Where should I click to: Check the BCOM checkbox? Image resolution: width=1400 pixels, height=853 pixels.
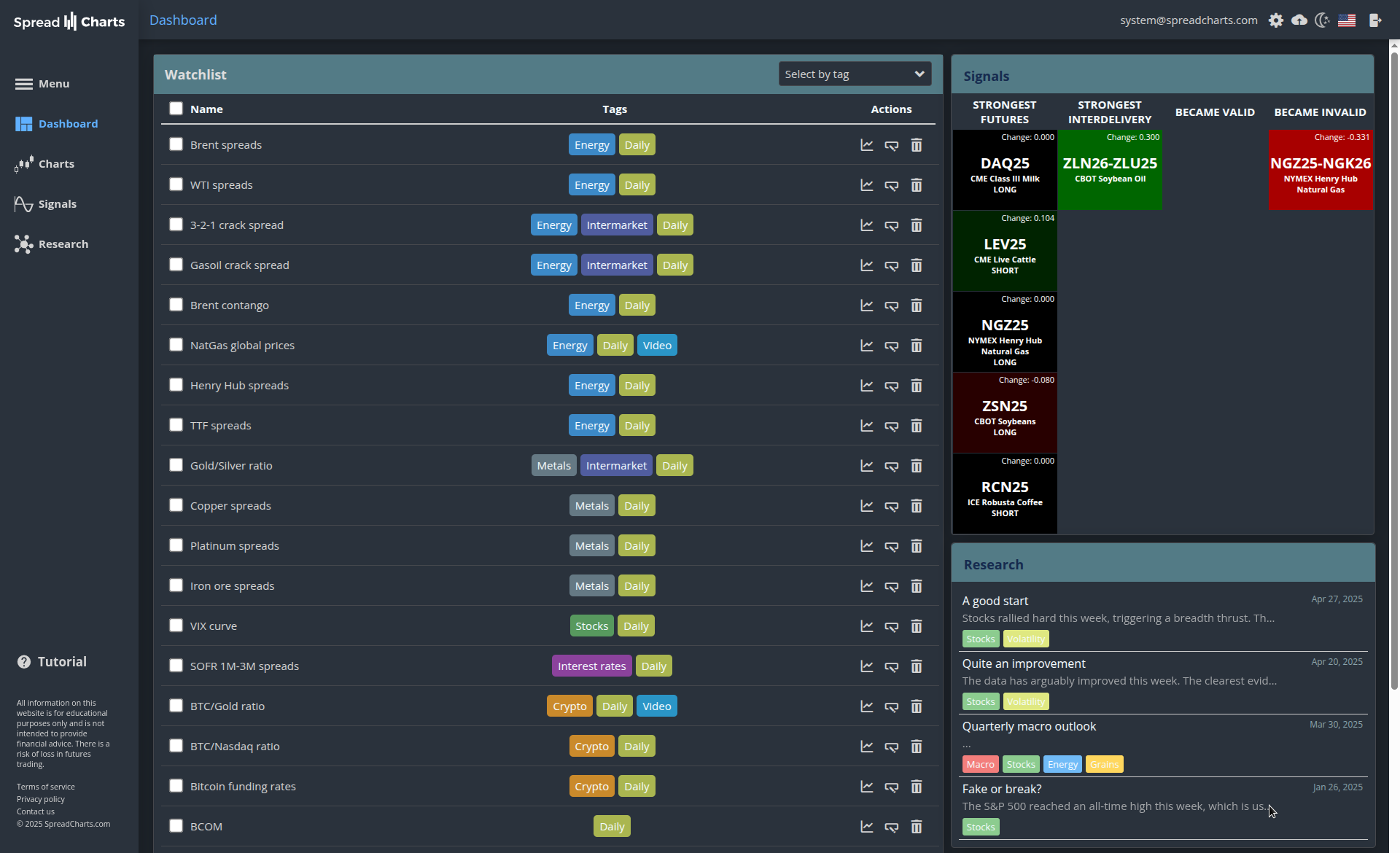(176, 826)
